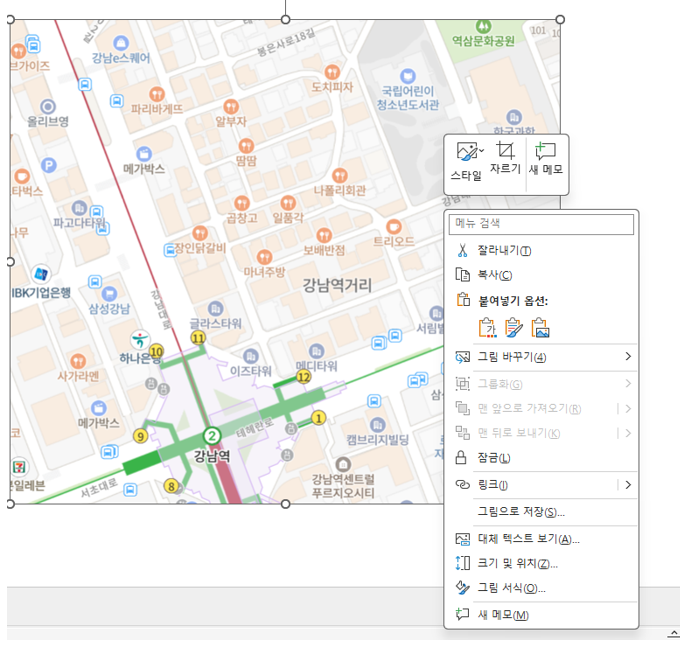680x651 pixels.
Task: Click the top-center picture resize handle
Action: pos(285,20)
